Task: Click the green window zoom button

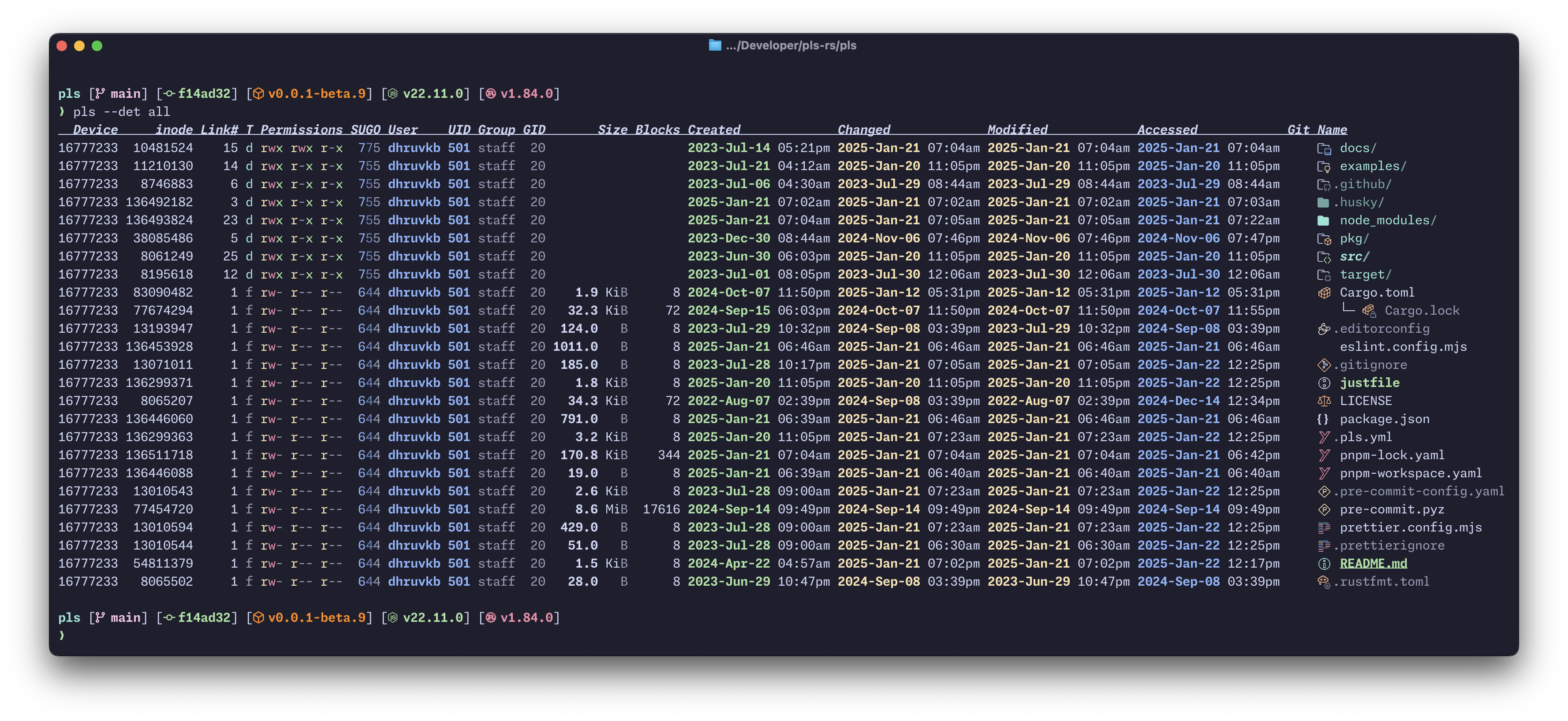Action: 97,46
